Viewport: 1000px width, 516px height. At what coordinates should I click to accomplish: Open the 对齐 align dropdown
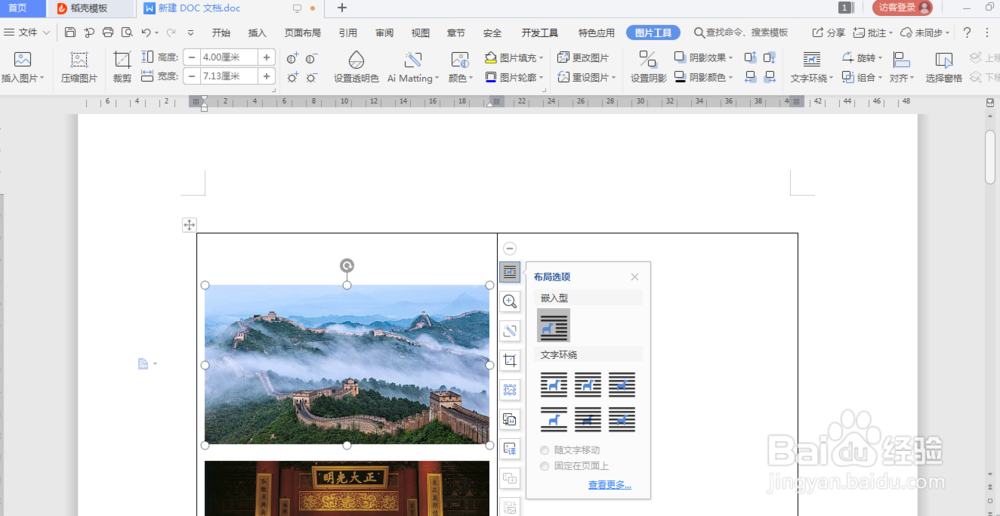912,78
